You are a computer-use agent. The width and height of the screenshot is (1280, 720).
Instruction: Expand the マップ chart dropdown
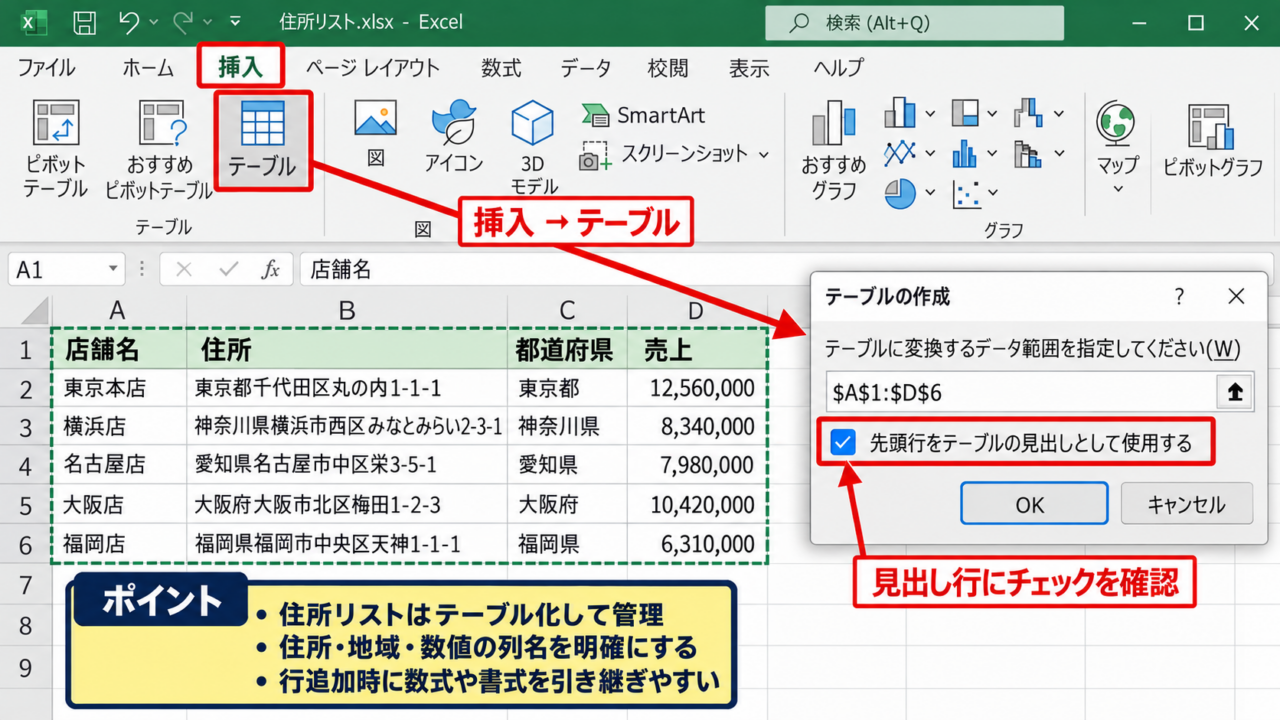[x=1118, y=188]
